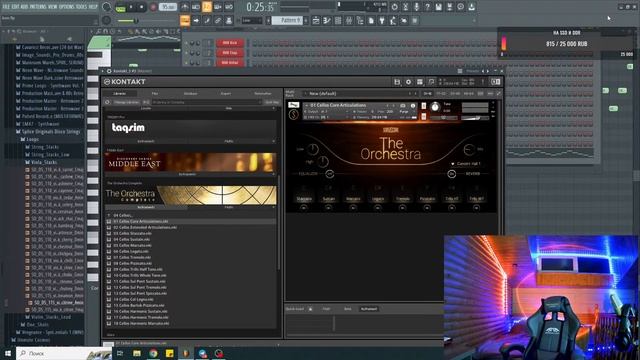Click The Orchestra Complete library banner
The height and width of the screenshot is (360, 640).
[191, 195]
